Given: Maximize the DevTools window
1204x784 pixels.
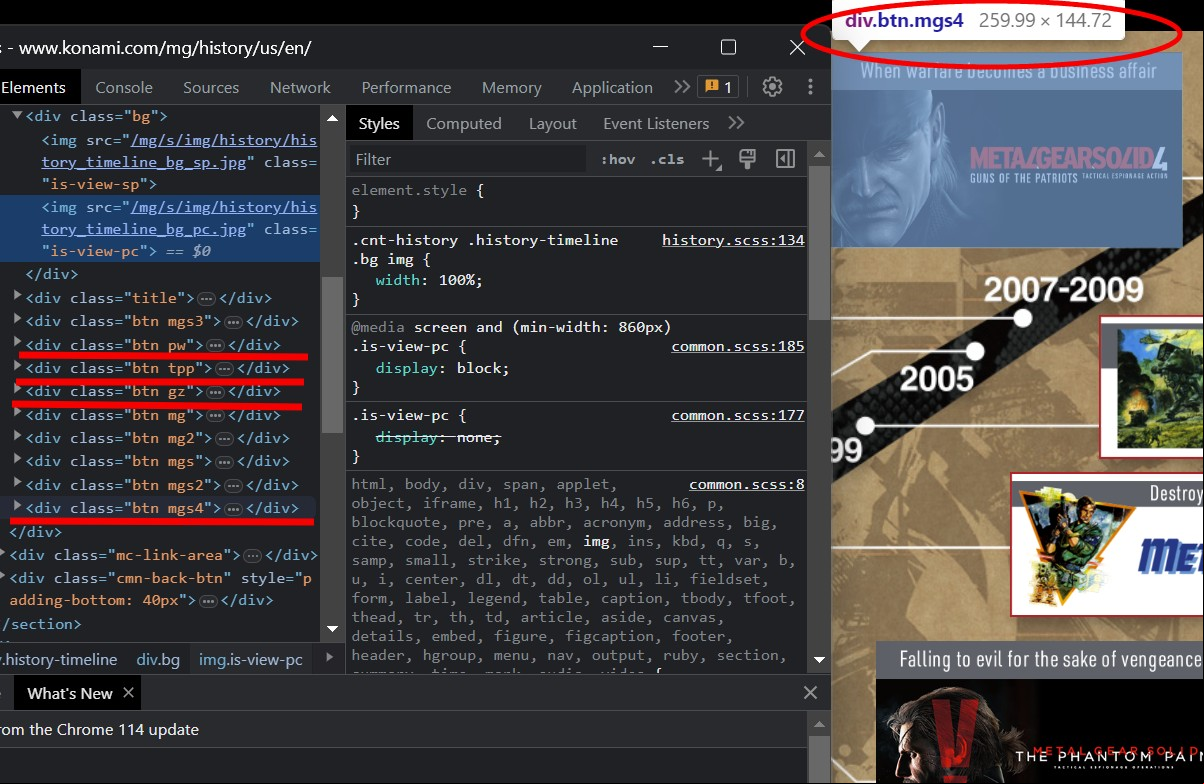Looking at the screenshot, I should [x=728, y=47].
